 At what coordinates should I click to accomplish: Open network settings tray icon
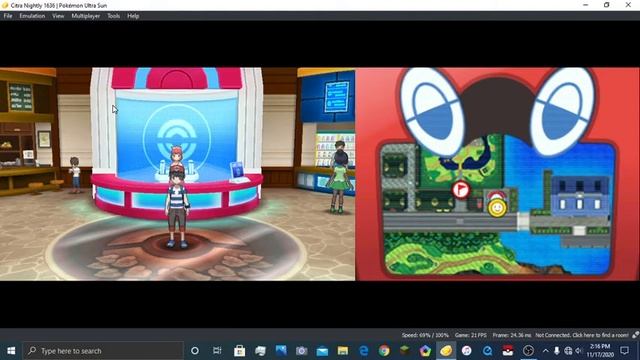tap(568, 351)
